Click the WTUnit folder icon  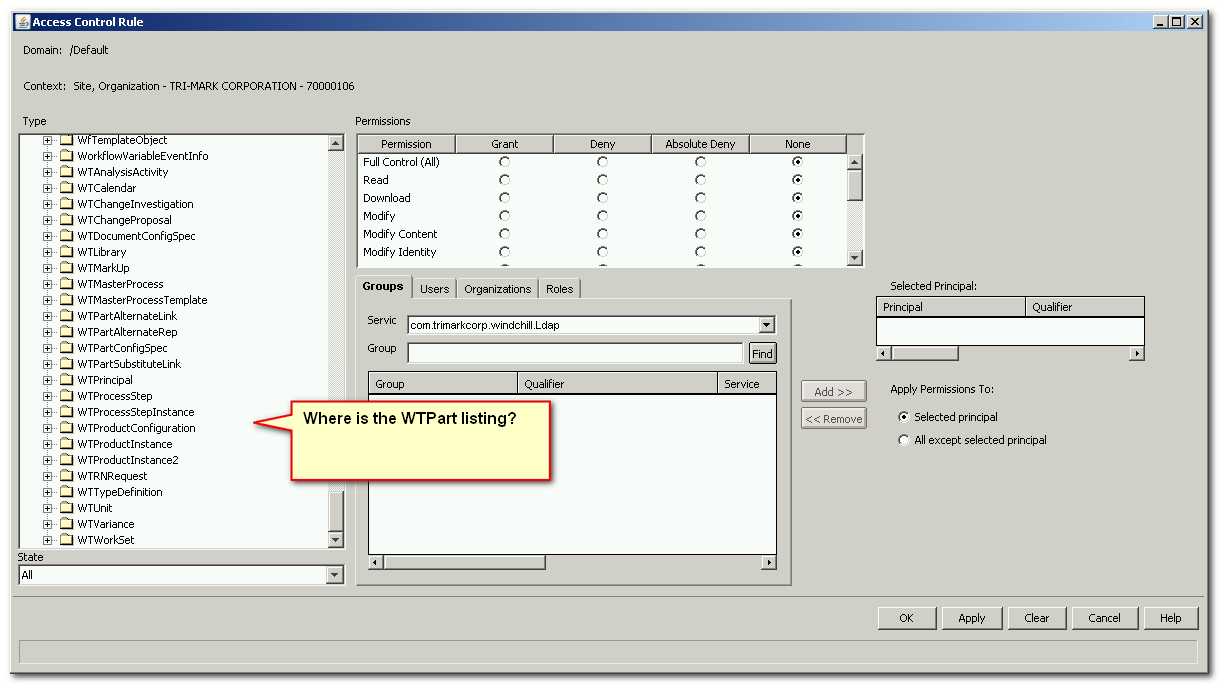coord(66,508)
